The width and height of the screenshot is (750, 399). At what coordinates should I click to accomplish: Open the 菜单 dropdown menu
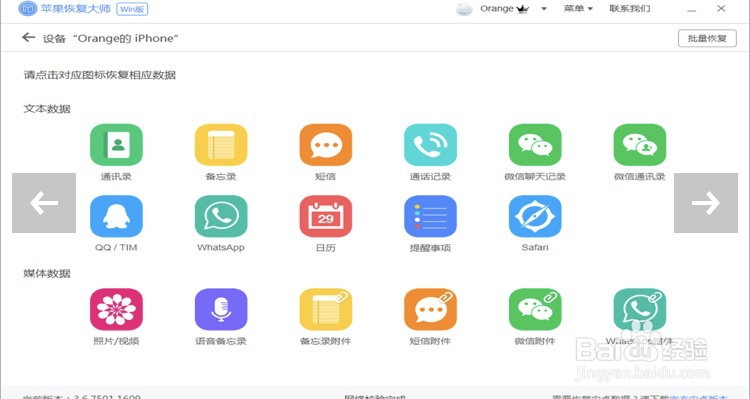(578, 9)
